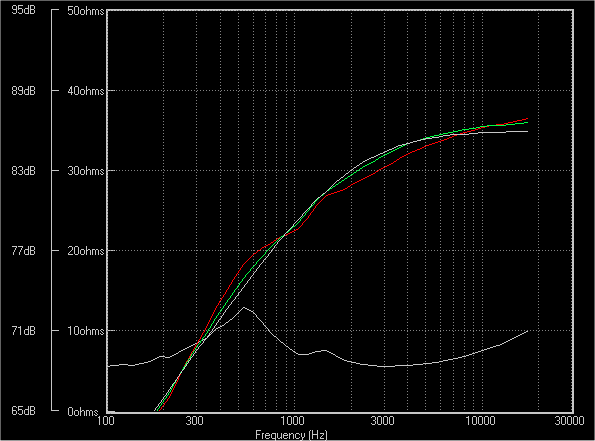The image size is (595, 441).
Task: Click the 40ohms axis label
Action: pos(86,91)
